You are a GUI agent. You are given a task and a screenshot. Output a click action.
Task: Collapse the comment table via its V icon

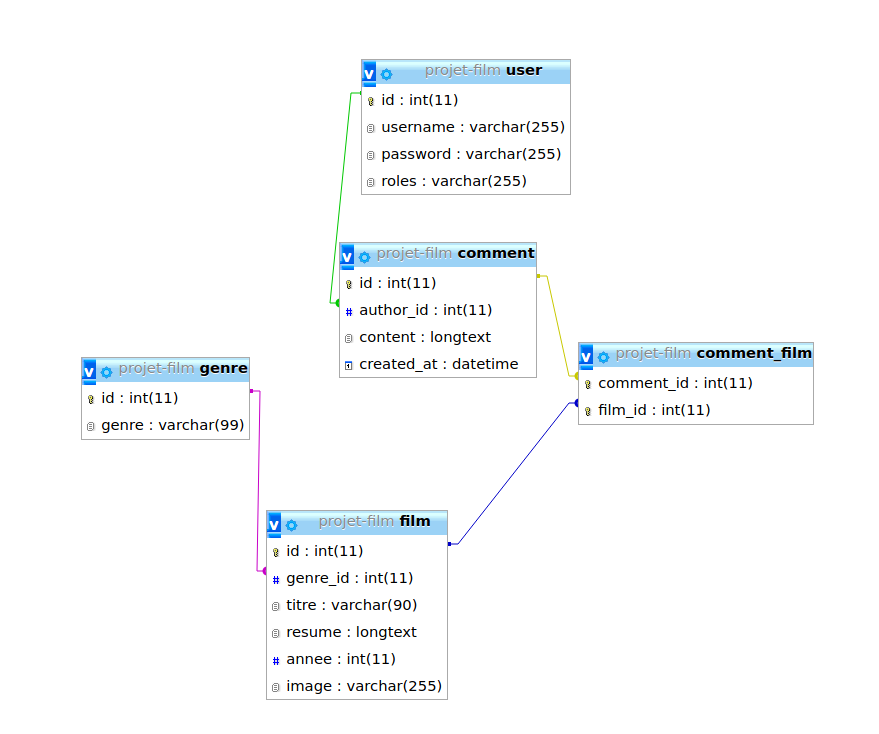347,257
